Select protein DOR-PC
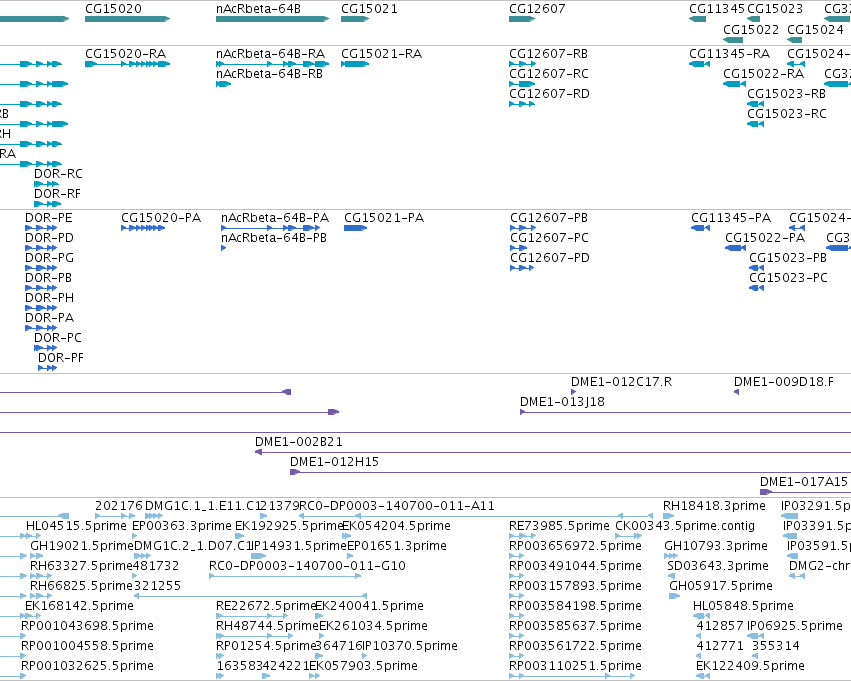The height and width of the screenshot is (681, 851). (x=58, y=338)
